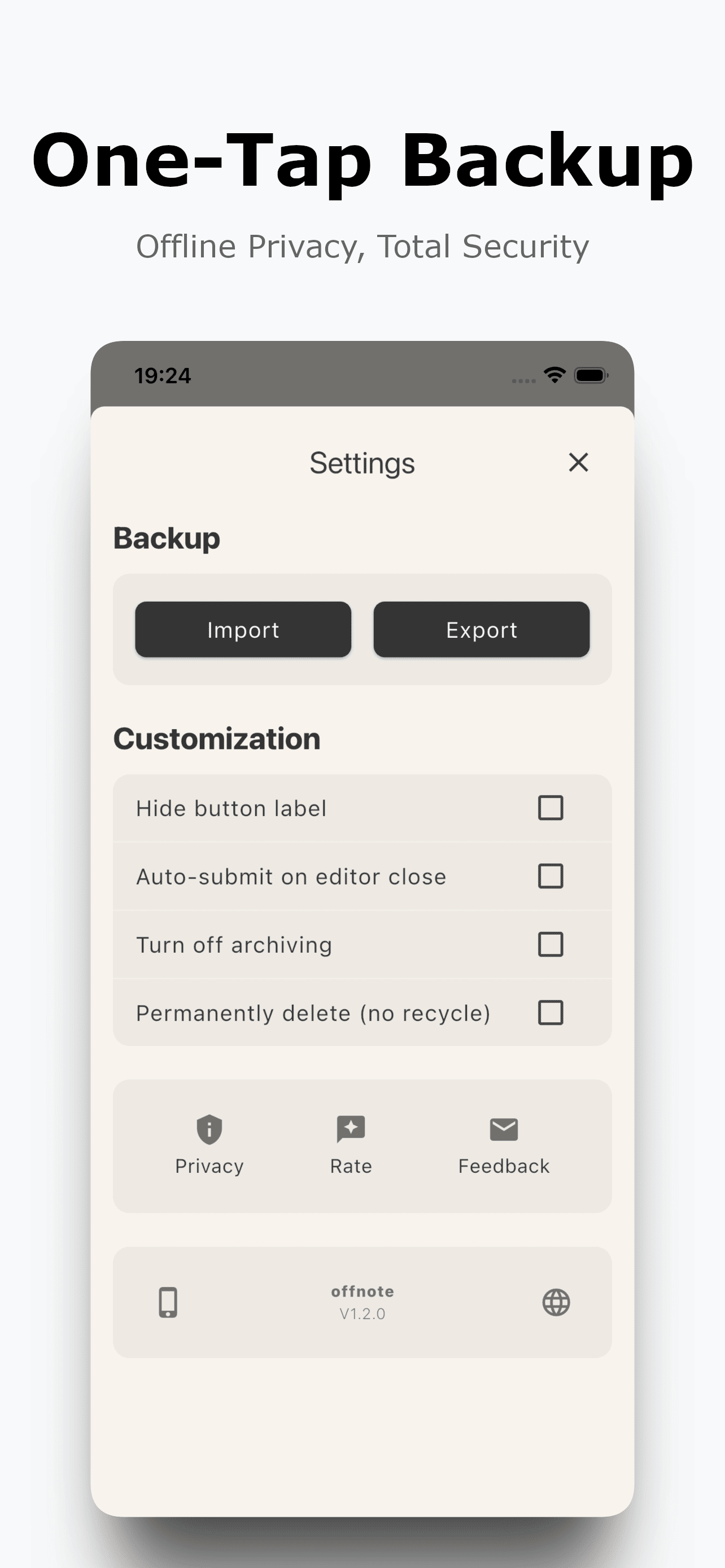Check Permanently delete (no recycle)

550,1012
